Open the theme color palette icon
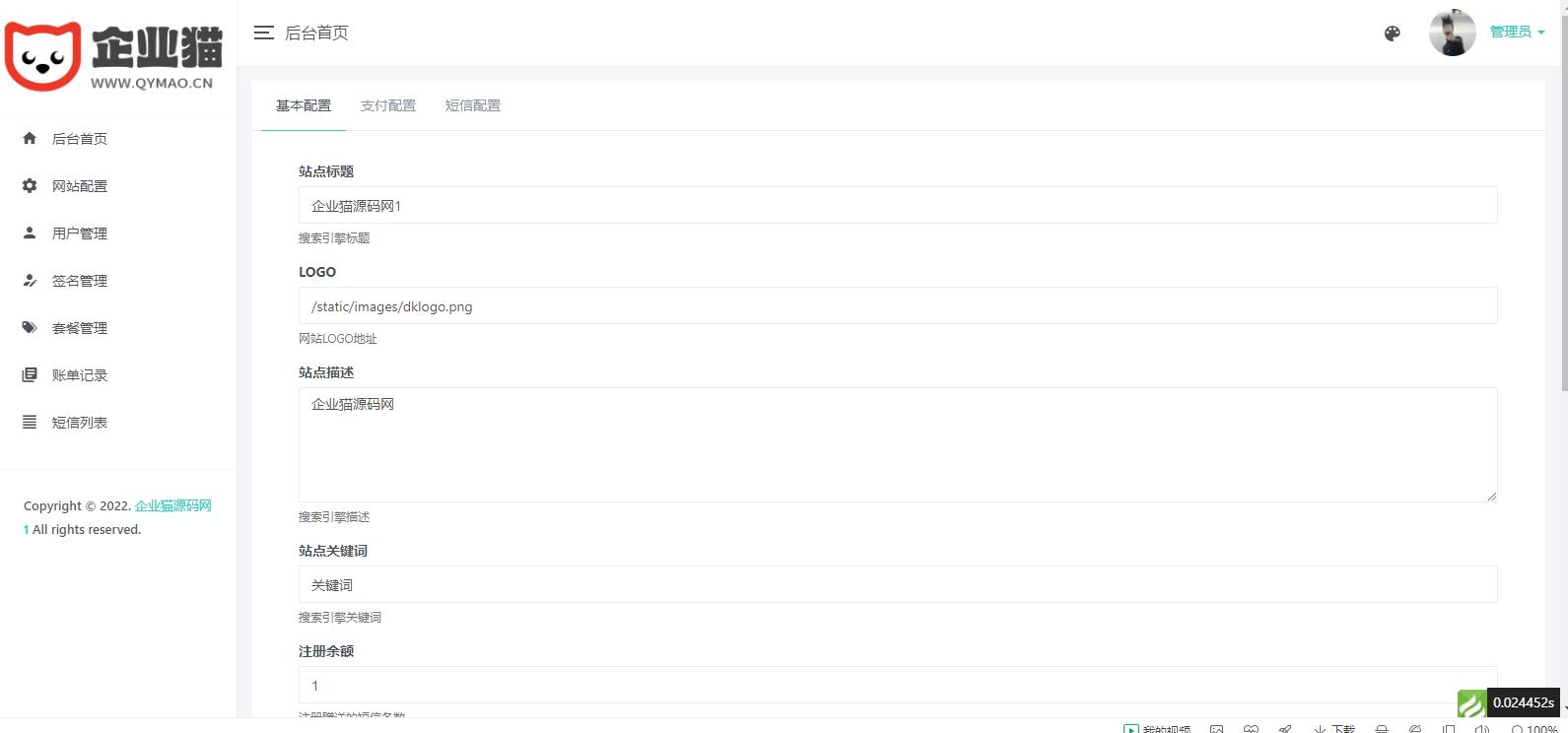 click(1393, 33)
